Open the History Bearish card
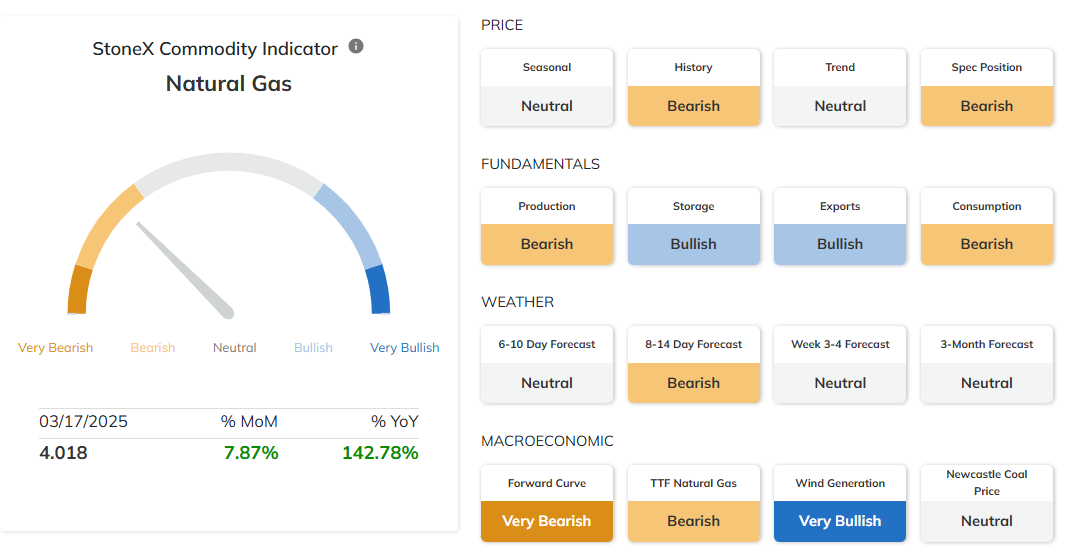The width and height of the screenshot is (1065, 552). tap(693, 87)
